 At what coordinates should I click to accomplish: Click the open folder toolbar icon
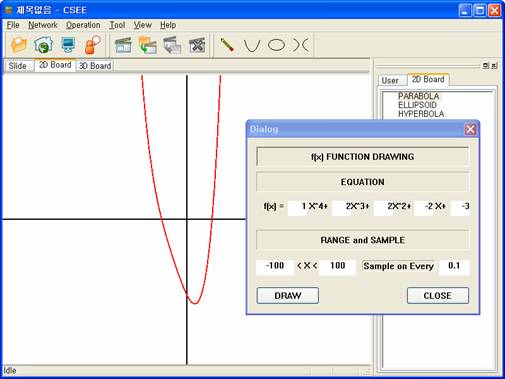click(x=19, y=45)
